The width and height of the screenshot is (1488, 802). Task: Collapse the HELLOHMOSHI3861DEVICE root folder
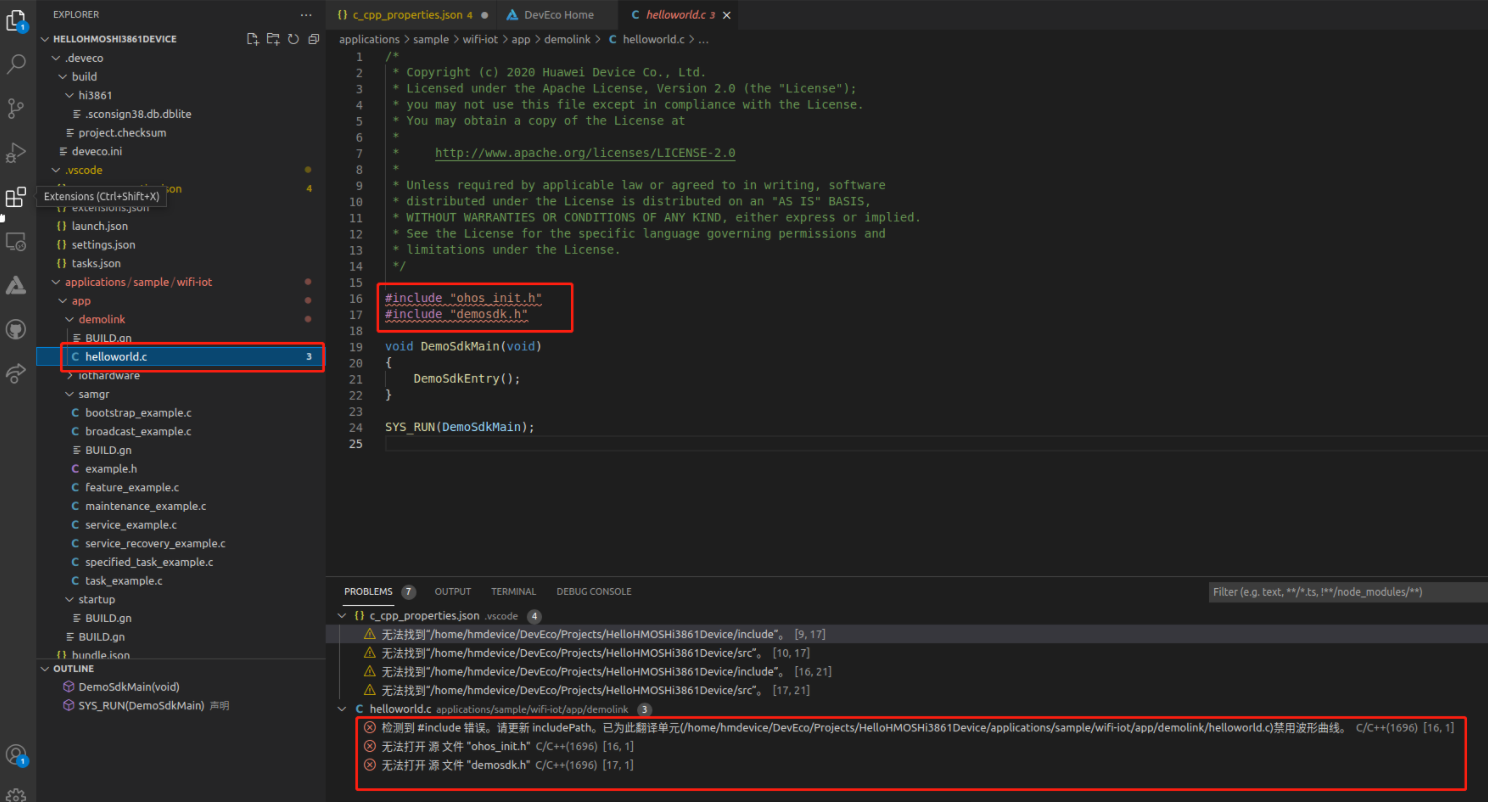(x=45, y=39)
